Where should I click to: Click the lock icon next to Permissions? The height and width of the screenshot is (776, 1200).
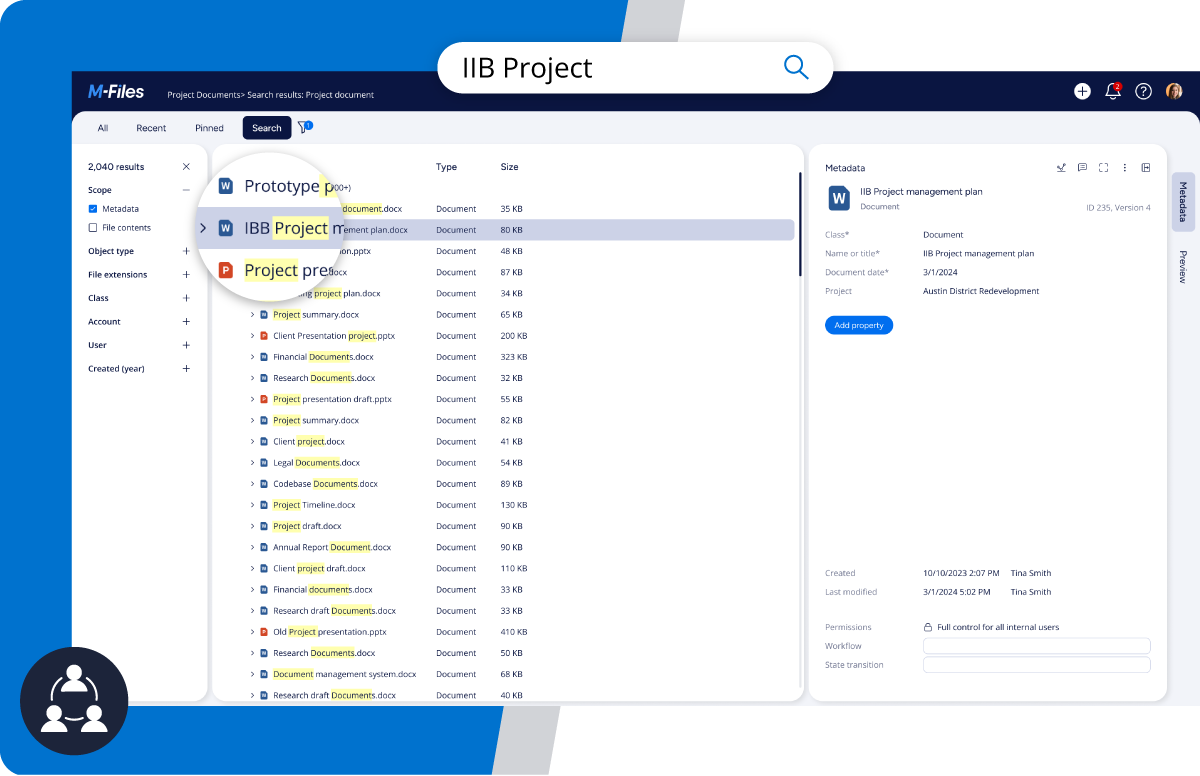928,627
